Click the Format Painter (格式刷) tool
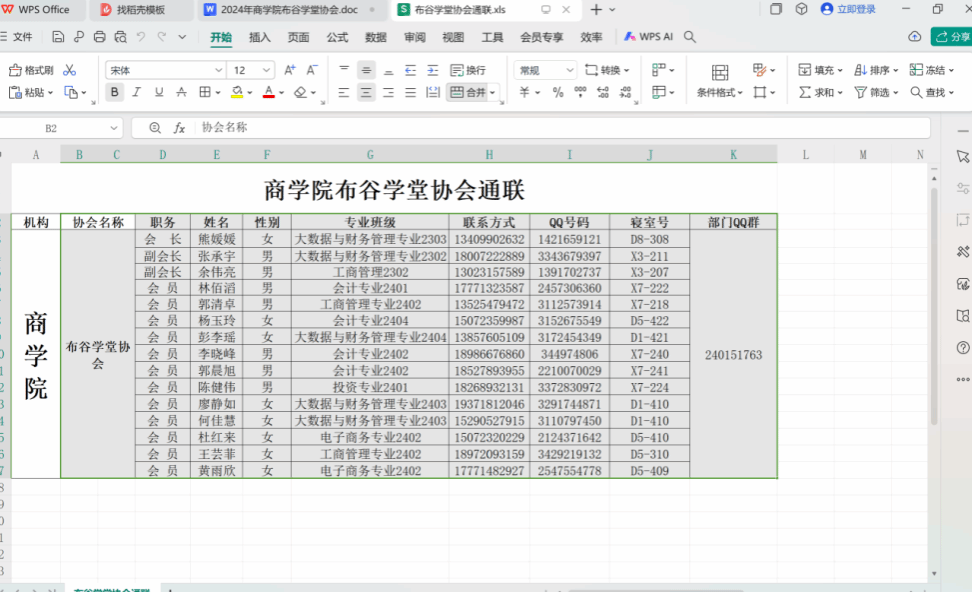This screenshot has height=593, width=972. (30, 70)
